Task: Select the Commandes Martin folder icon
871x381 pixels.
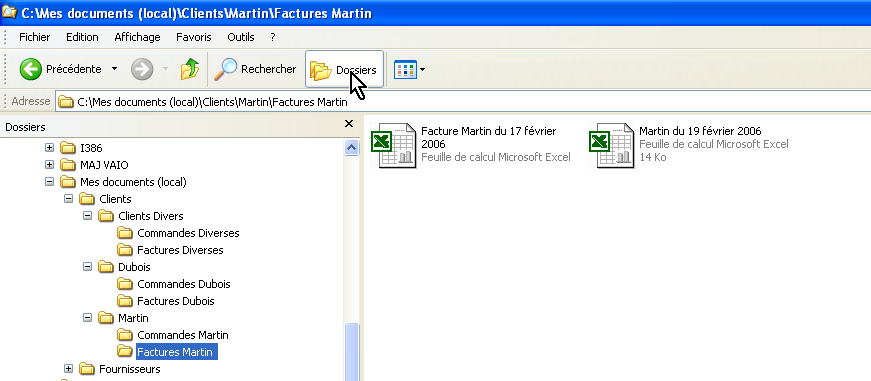Action: 125,335
